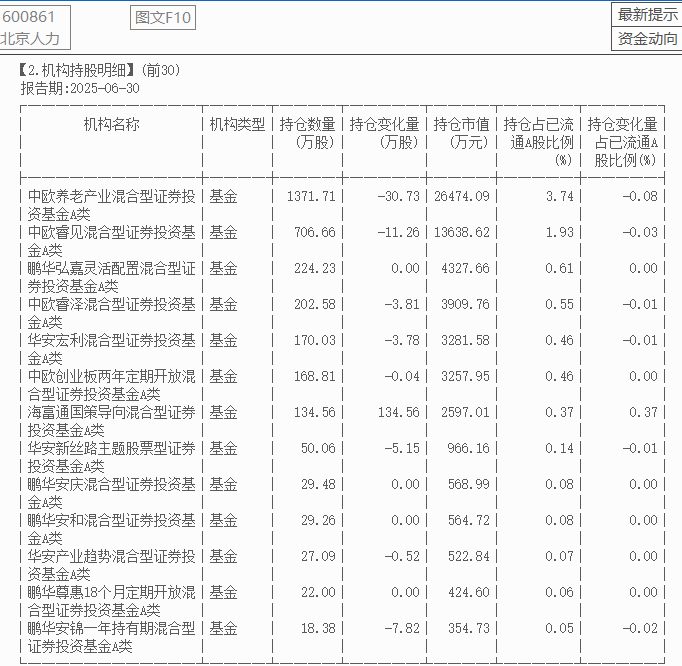
Task: Click holding quantity 1371.71
Action: (311, 196)
